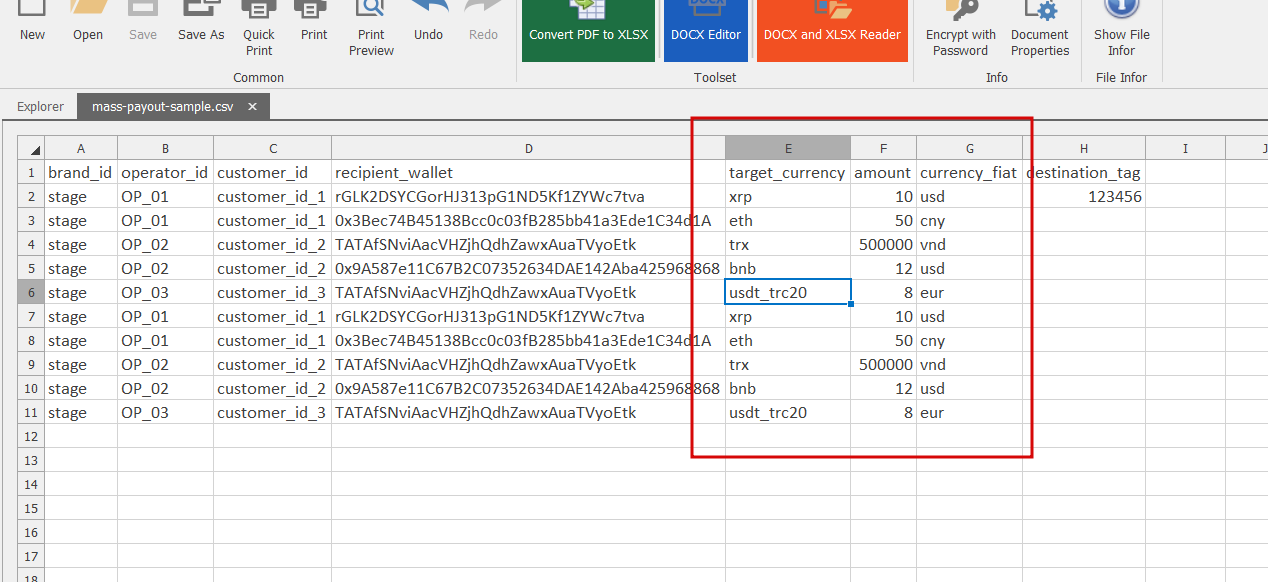Select row 12 header
Viewport: 1268px width, 582px height.
31,436
